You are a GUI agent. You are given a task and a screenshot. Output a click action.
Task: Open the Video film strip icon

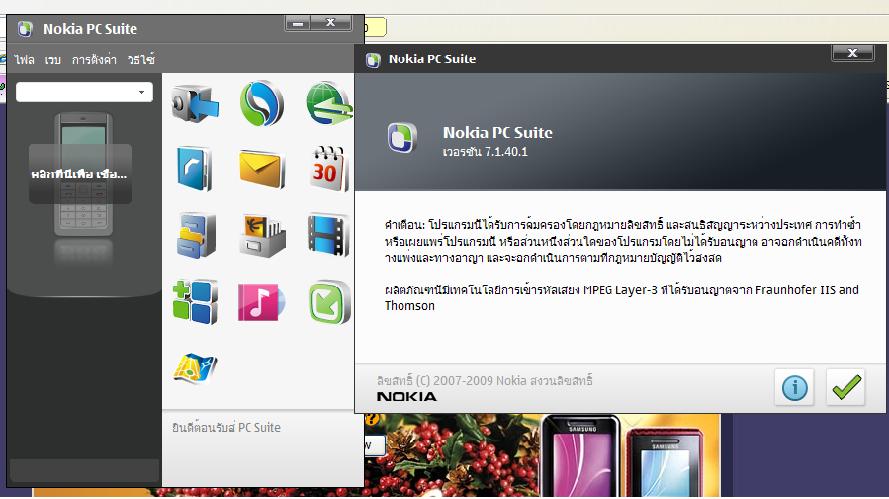[328, 235]
